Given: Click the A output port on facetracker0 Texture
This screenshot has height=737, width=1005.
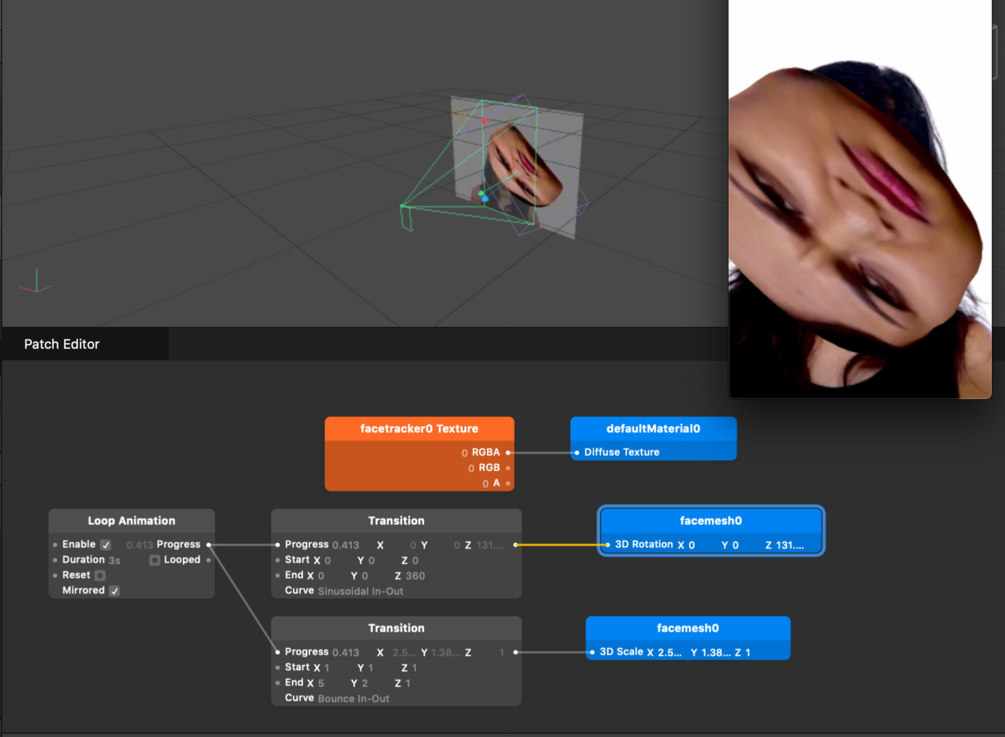Looking at the screenshot, I should [x=508, y=482].
